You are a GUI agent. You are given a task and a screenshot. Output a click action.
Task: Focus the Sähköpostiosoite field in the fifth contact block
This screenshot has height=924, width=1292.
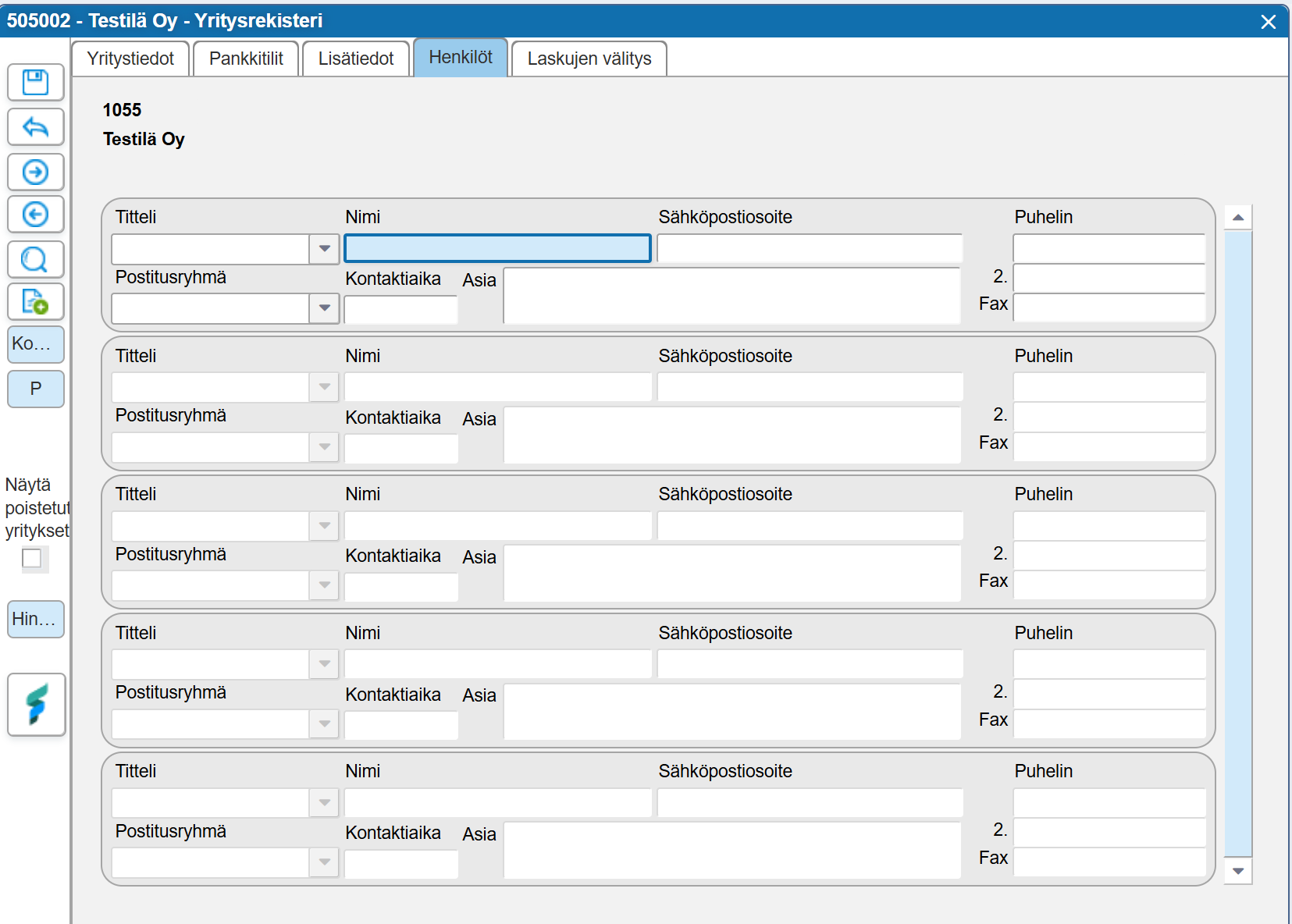tap(810, 802)
